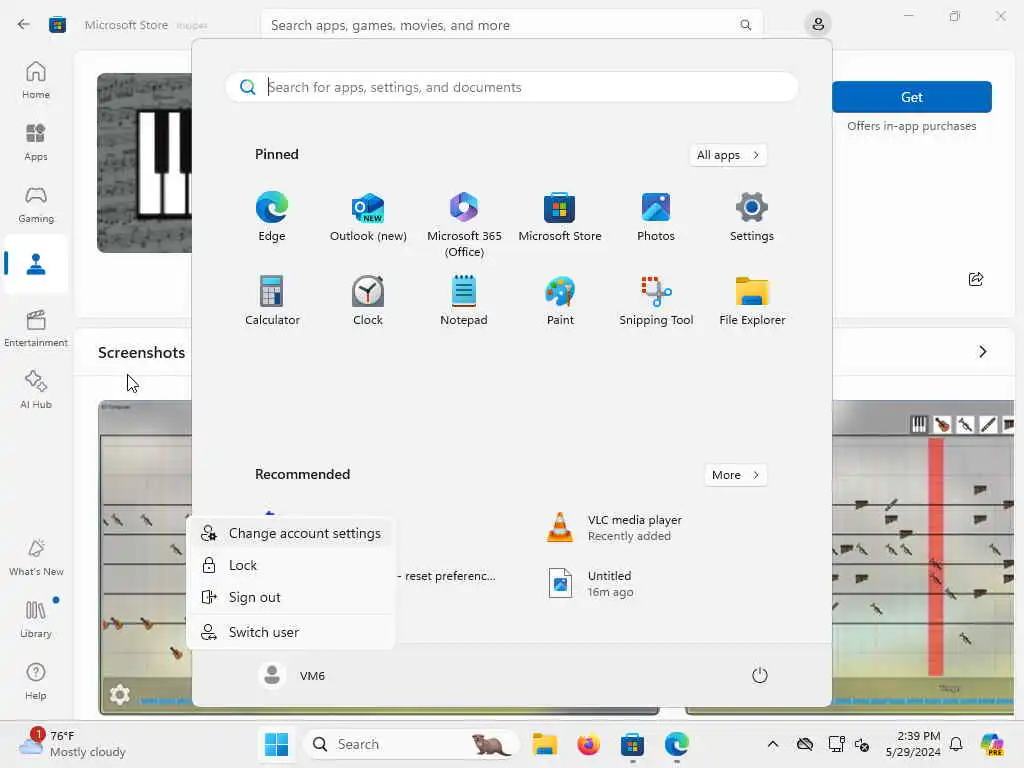
Task: Open Copilot preview taskbar icon
Action: click(x=992, y=744)
